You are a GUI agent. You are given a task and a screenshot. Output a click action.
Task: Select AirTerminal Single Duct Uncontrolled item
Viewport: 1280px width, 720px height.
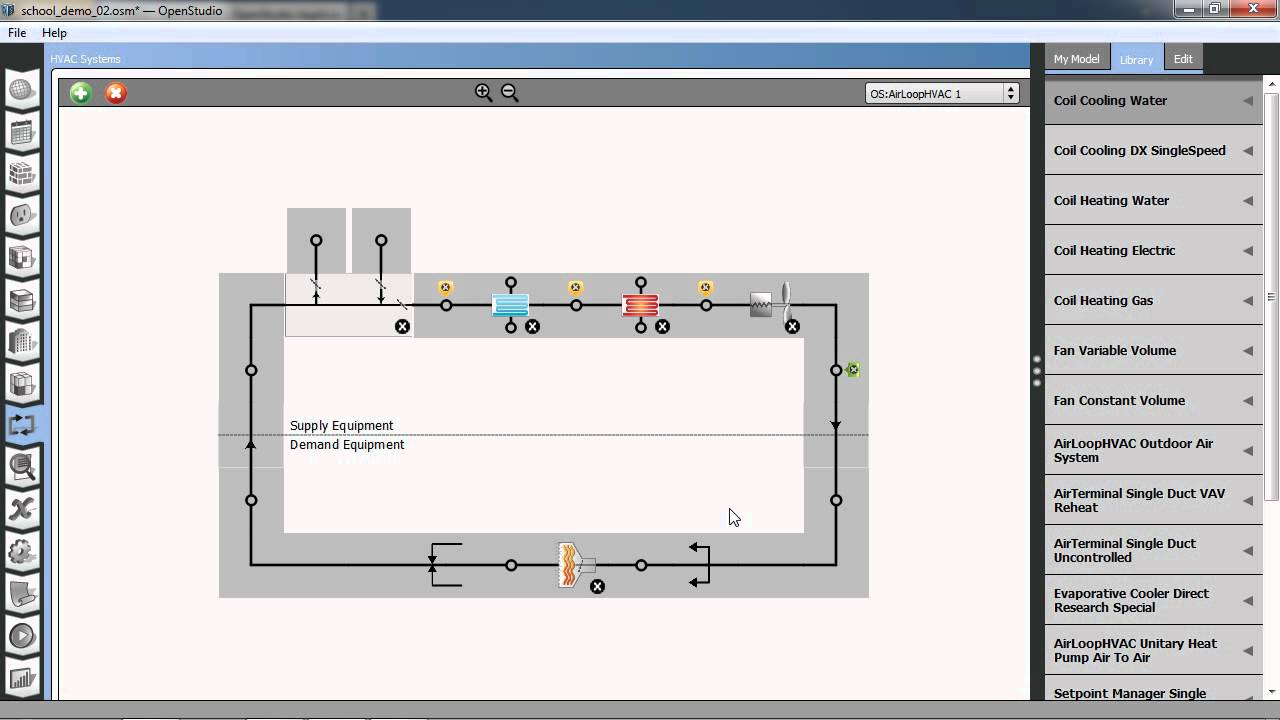[x=1154, y=550]
